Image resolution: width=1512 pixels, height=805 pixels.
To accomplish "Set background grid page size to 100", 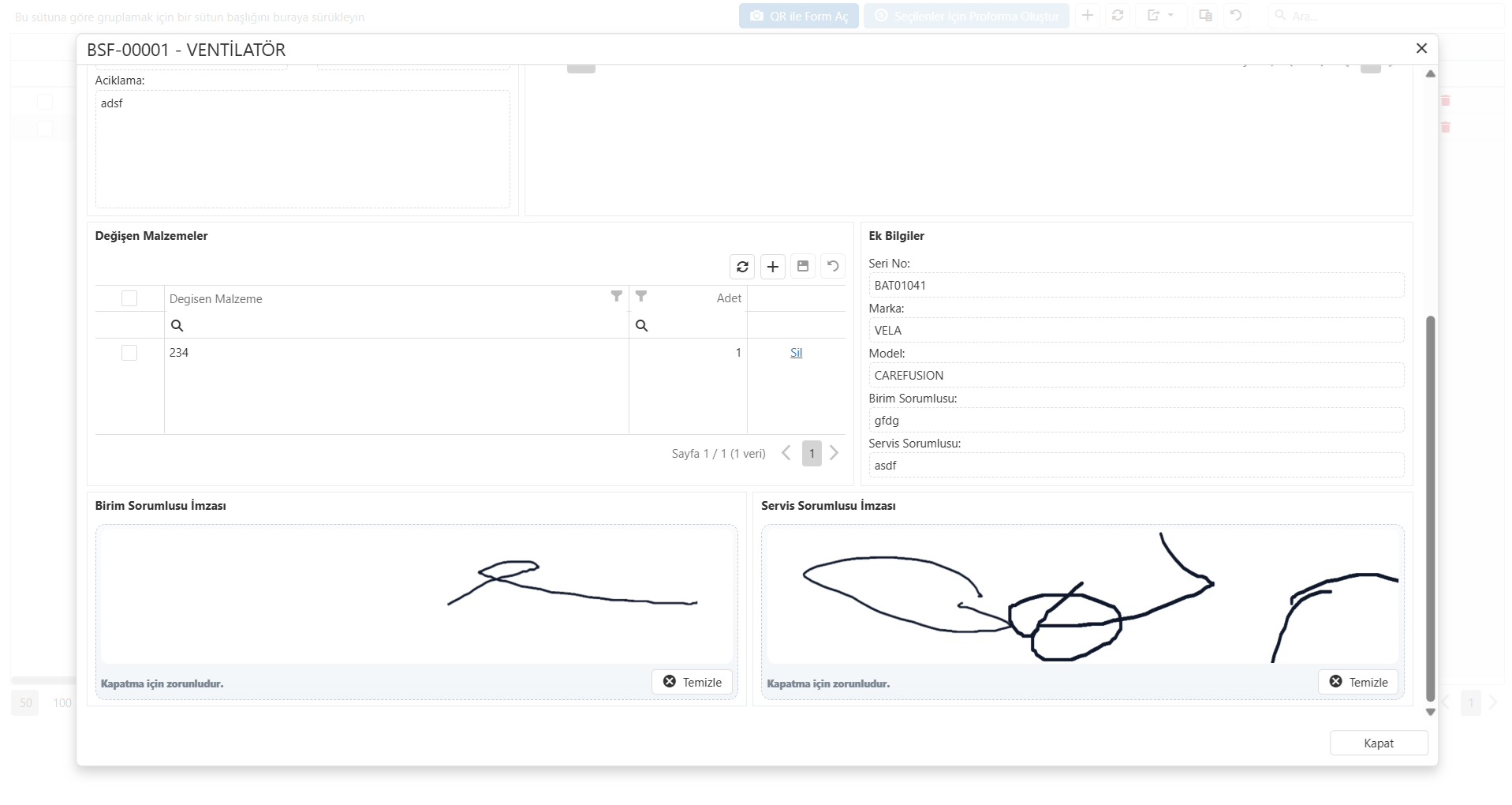I will pos(62,702).
